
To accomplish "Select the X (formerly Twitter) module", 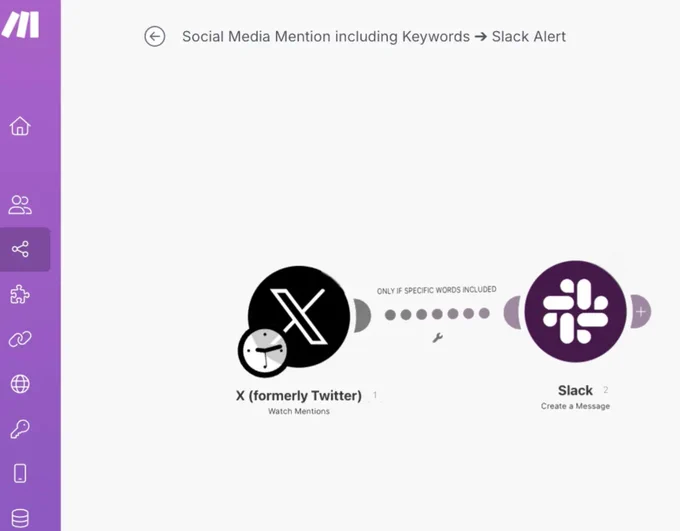I will click(299, 317).
